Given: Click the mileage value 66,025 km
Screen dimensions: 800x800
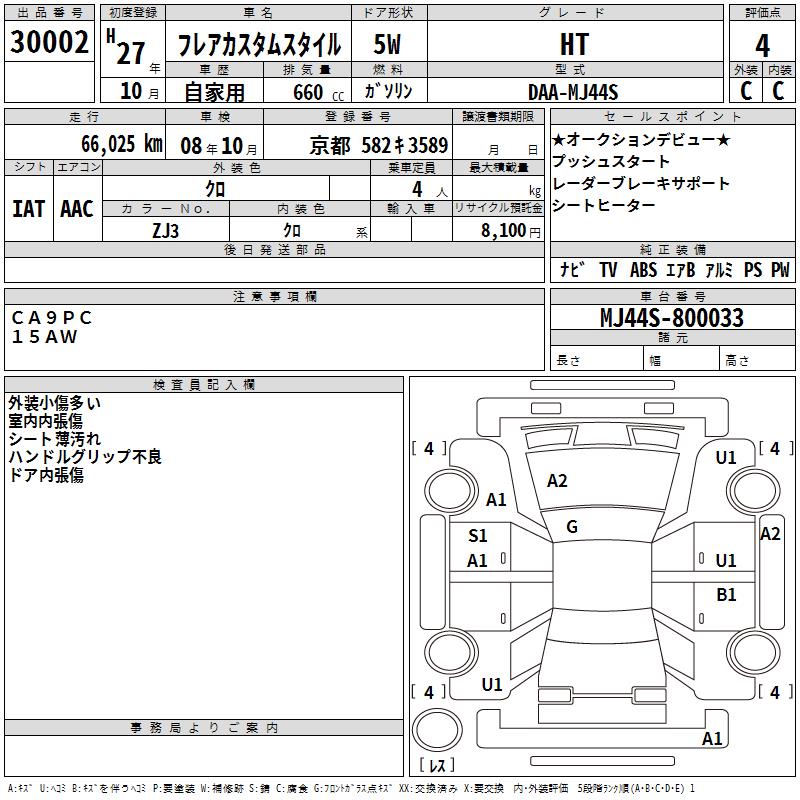Looking at the screenshot, I should coord(122,144).
